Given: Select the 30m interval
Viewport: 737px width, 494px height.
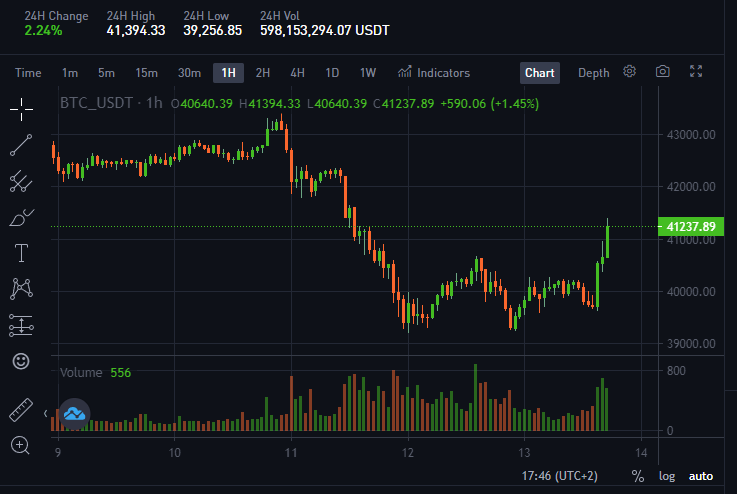Looking at the screenshot, I should [x=189, y=73].
